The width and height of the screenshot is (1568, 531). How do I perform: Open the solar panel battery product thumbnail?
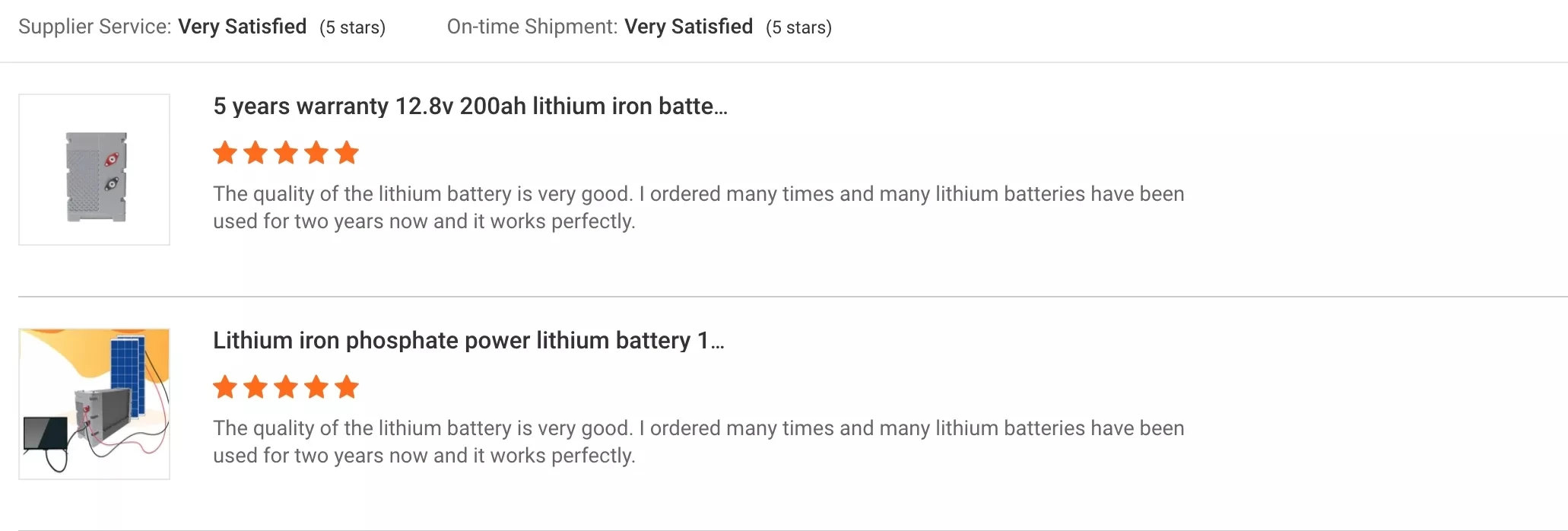tap(94, 404)
